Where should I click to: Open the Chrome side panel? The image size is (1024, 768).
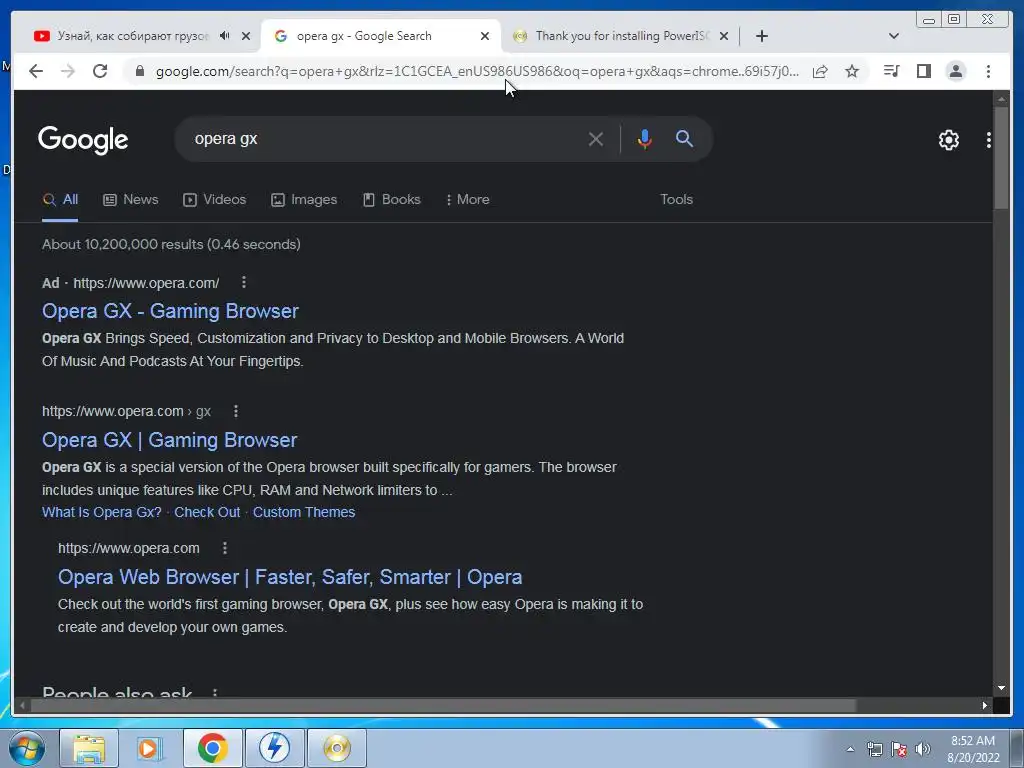click(923, 71)
